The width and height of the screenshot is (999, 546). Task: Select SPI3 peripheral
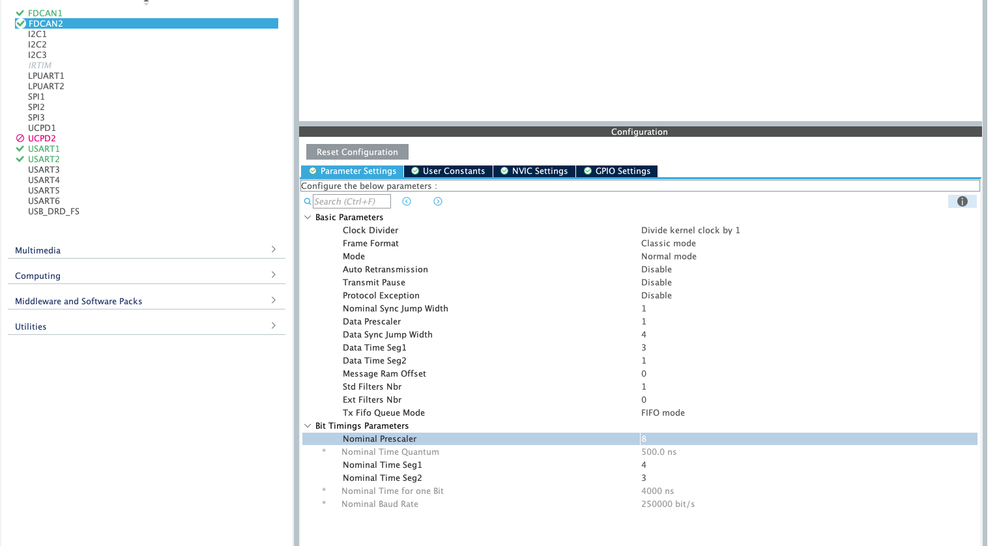[x=36, y=117]
